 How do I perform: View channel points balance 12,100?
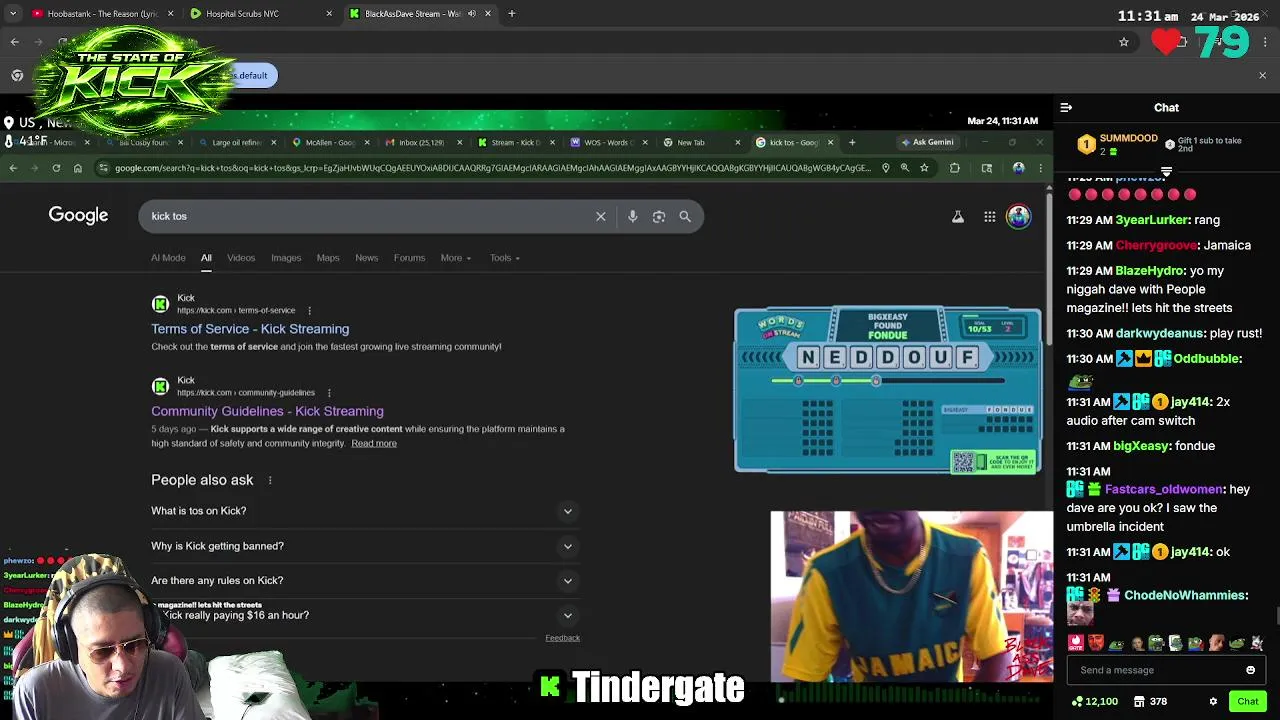[1093, 701]
